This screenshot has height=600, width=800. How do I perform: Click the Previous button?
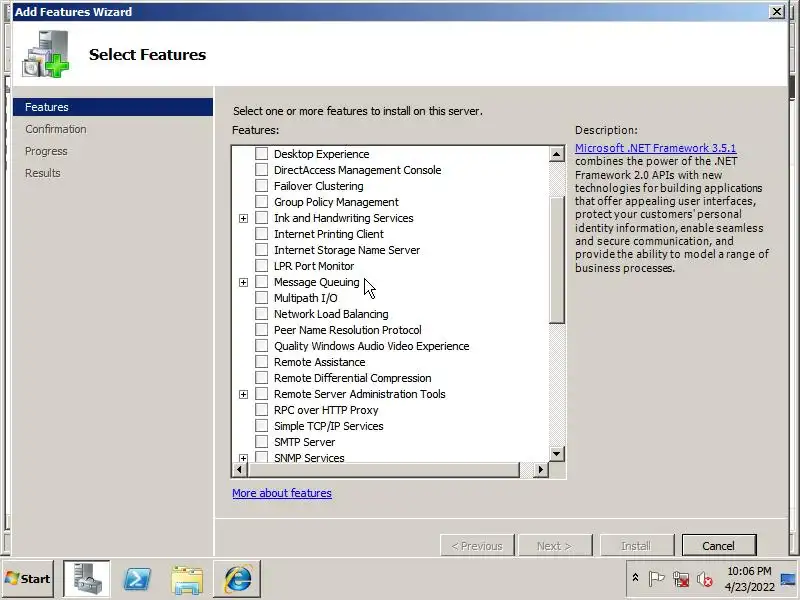coord(477,546)
